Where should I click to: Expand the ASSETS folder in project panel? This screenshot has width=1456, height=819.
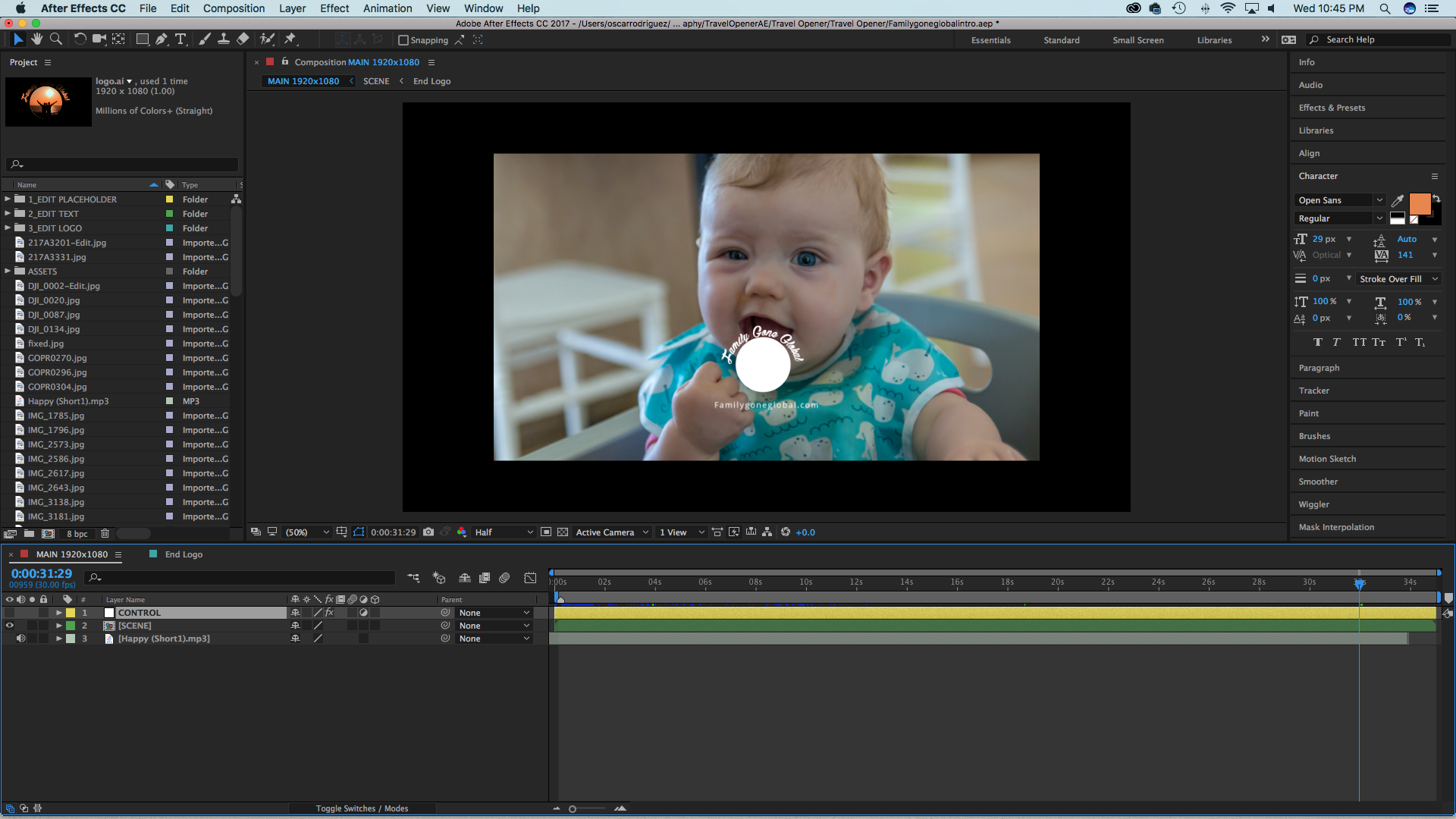pos(9,271)
